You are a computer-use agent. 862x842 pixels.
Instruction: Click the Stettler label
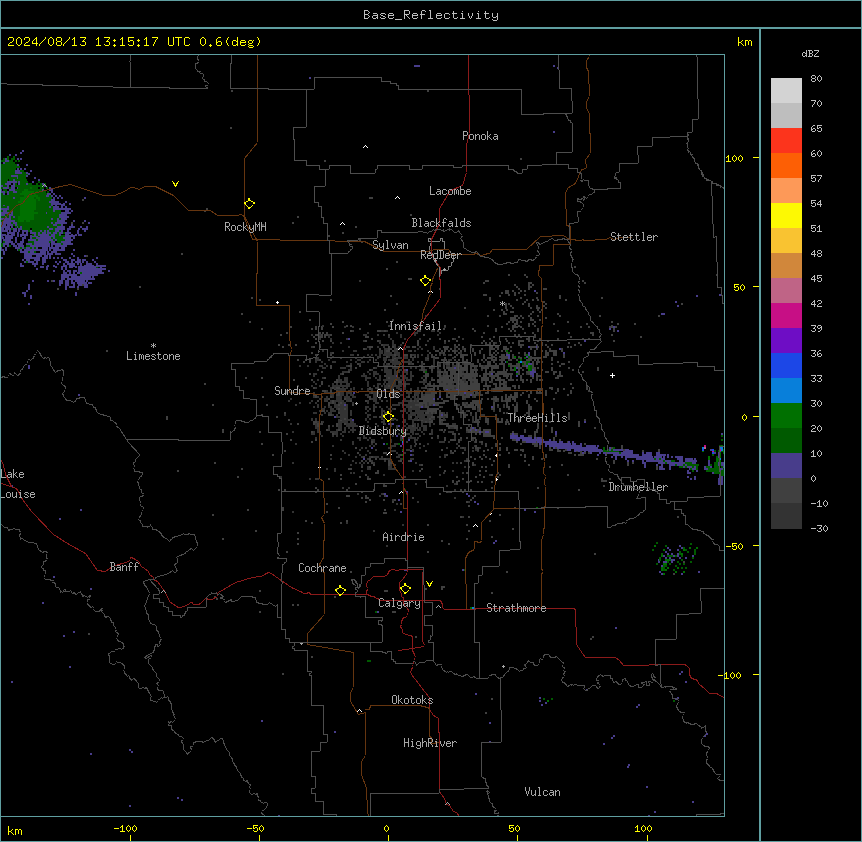click(634, 237)
